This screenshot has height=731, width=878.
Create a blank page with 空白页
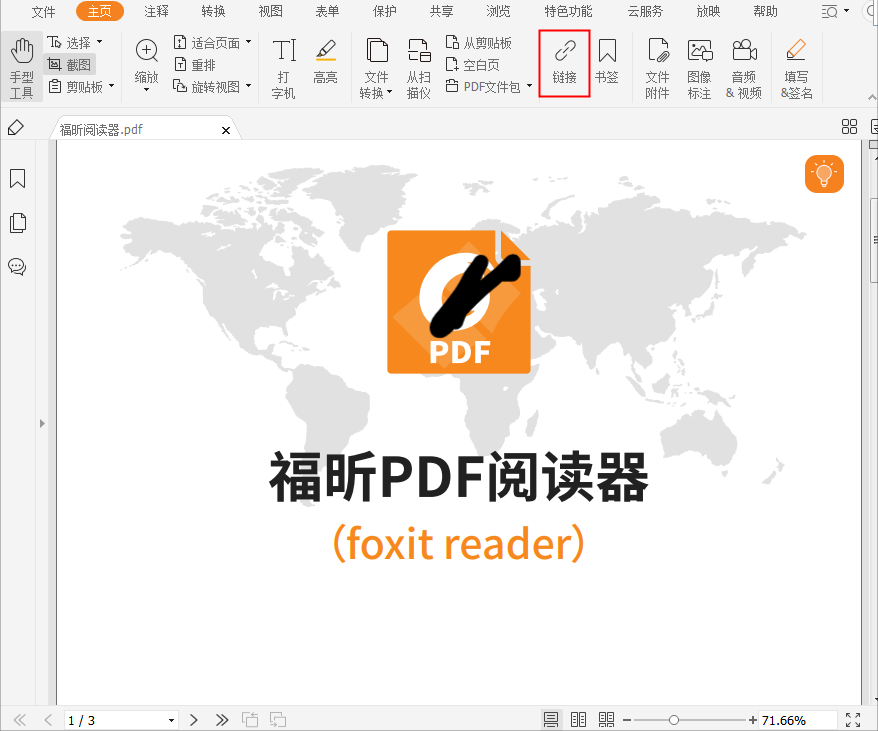(474, 64)
